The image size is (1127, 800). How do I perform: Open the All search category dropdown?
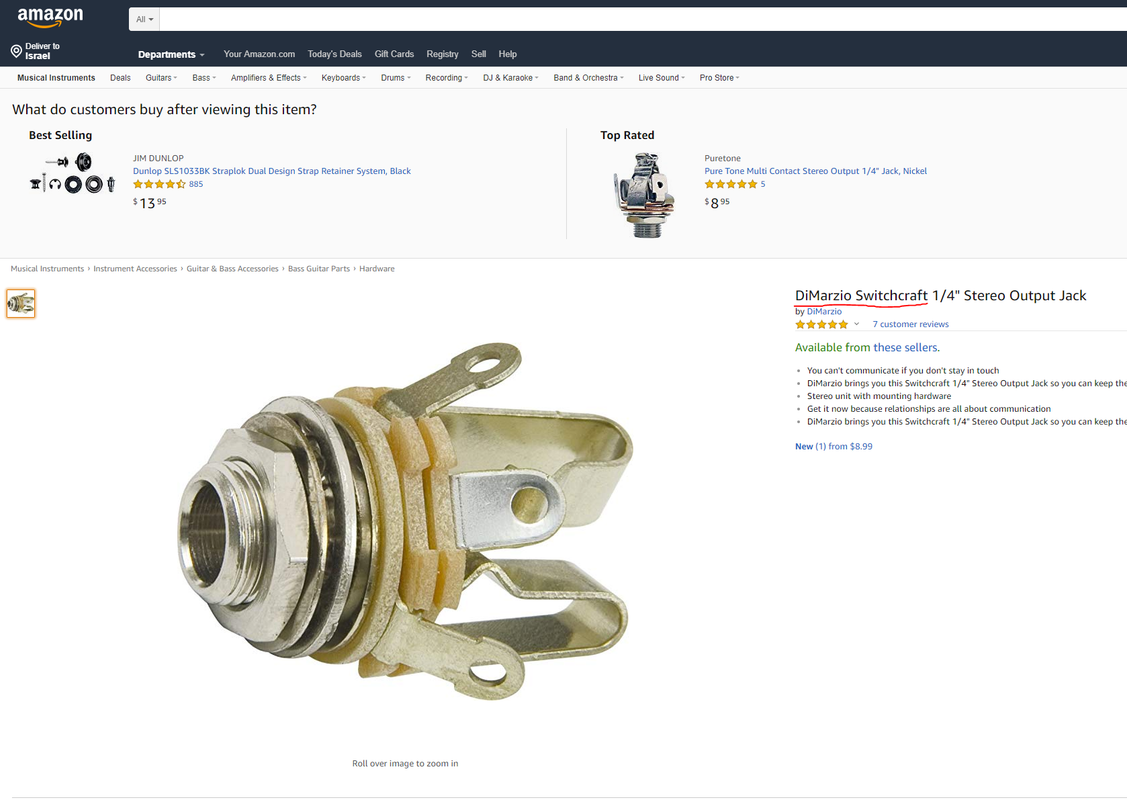coord(144,19)
